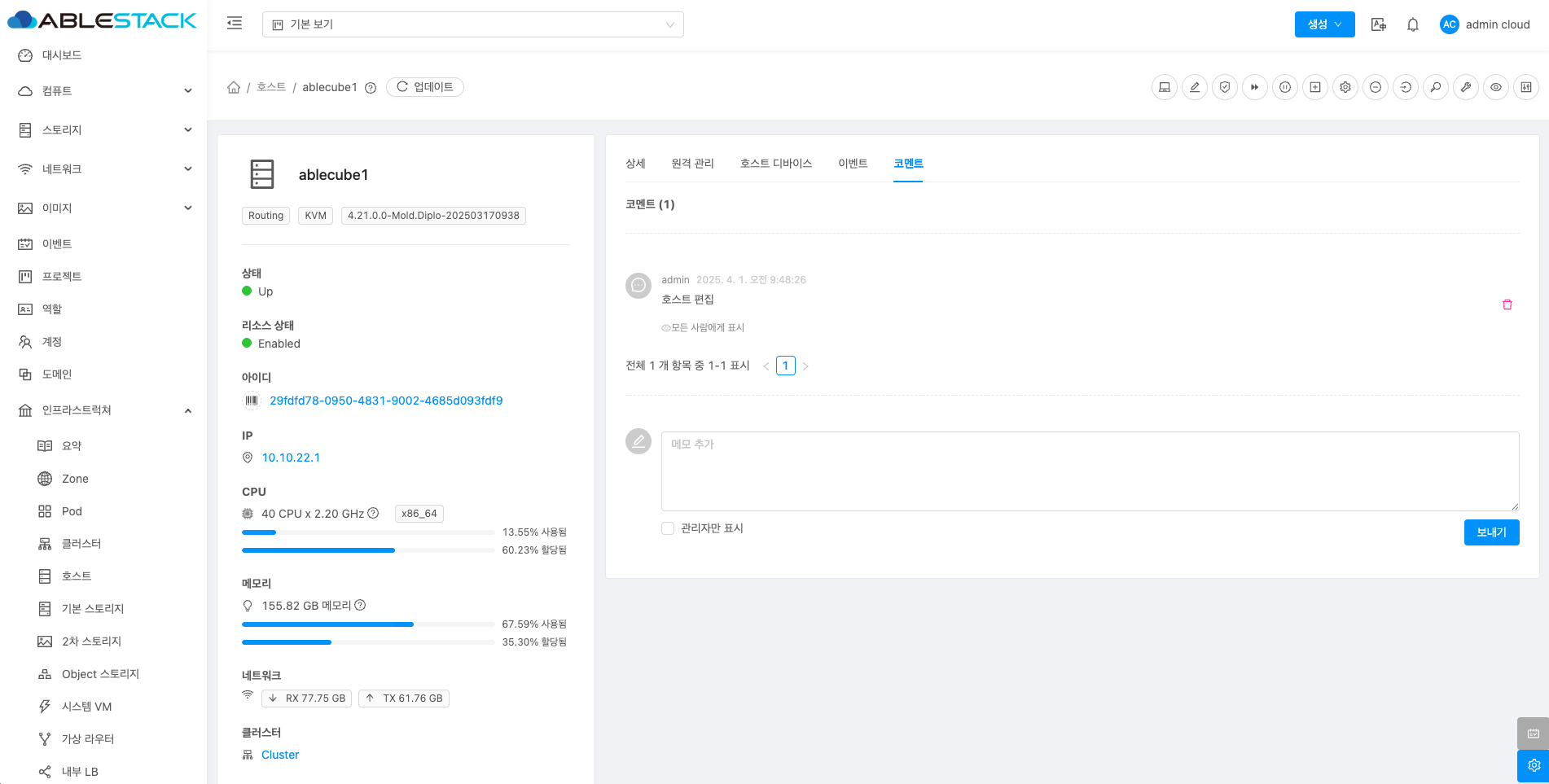
Task: Click the wrench maintenance icon
Action: tap(1466, 87)
